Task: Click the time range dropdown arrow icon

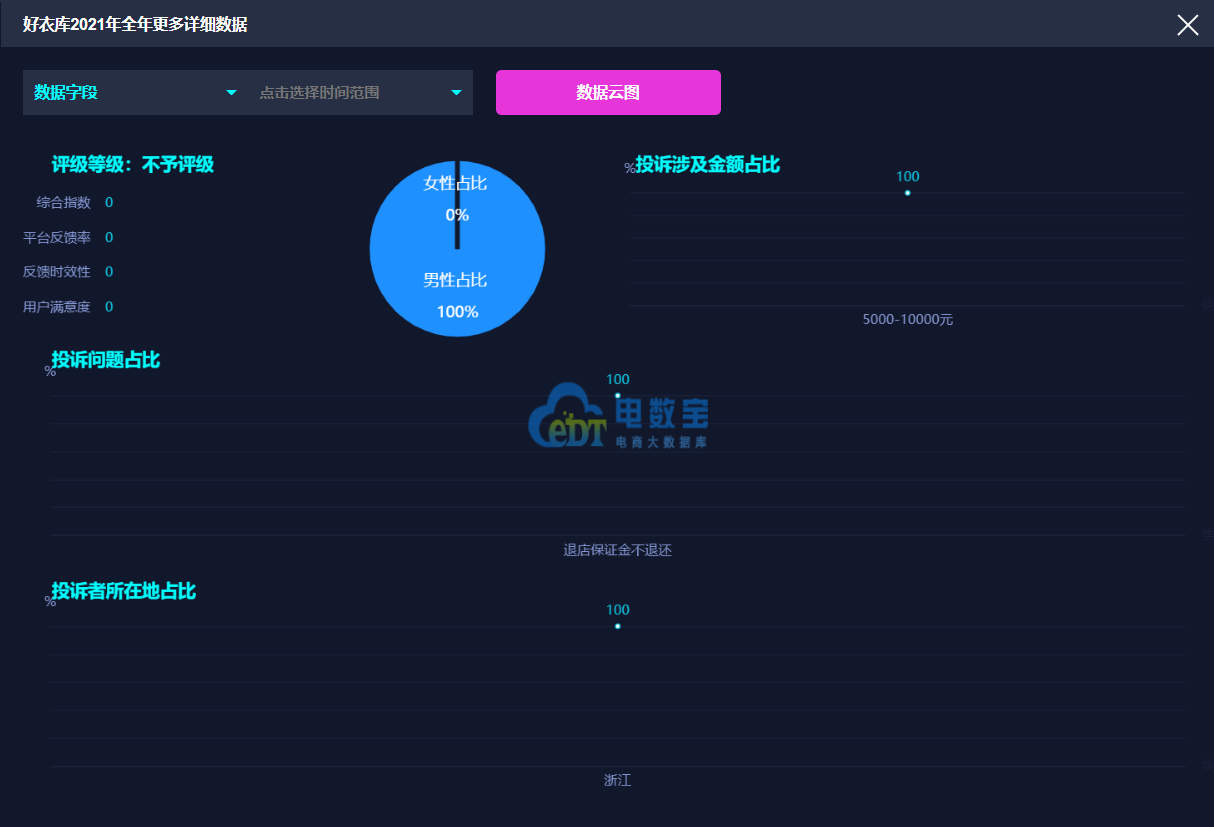Action: pyautogui.click(x=457, y=93)
